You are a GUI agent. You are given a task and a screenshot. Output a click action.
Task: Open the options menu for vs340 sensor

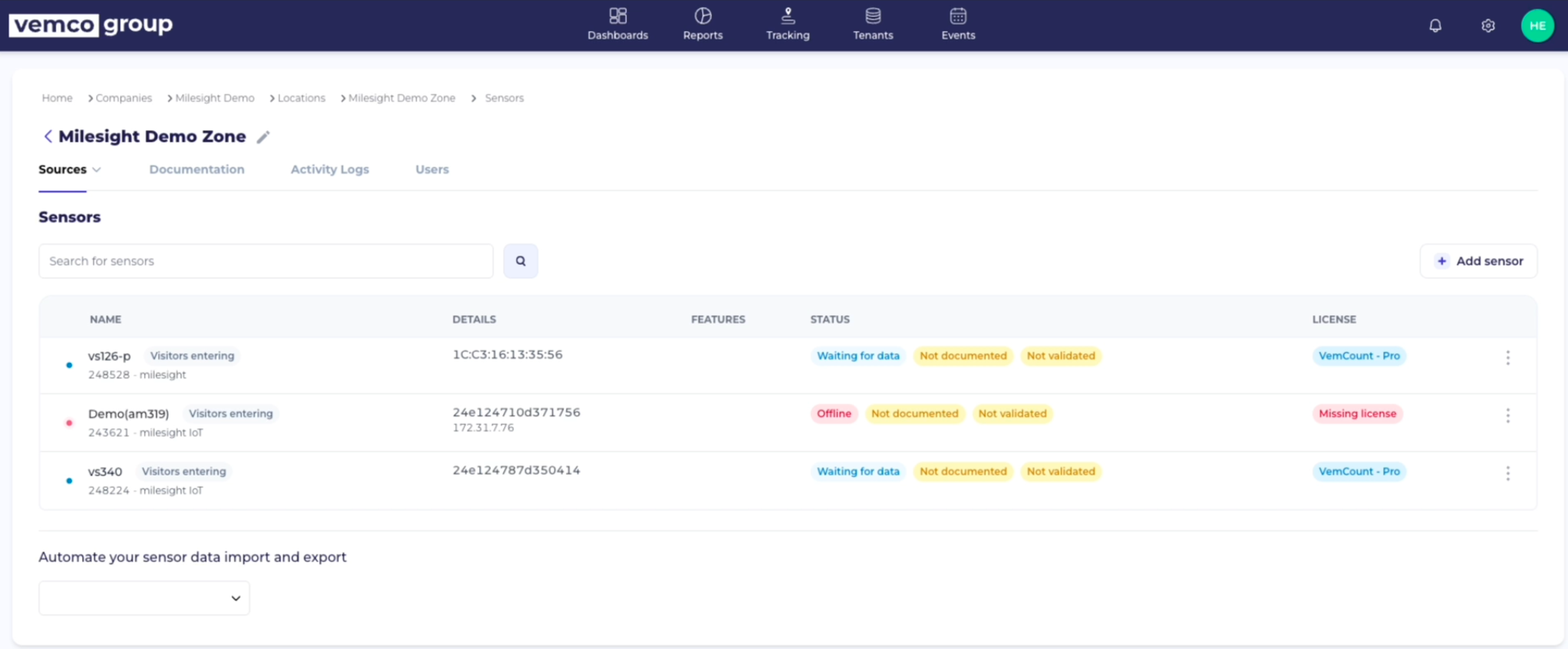tap(1508, 473)
